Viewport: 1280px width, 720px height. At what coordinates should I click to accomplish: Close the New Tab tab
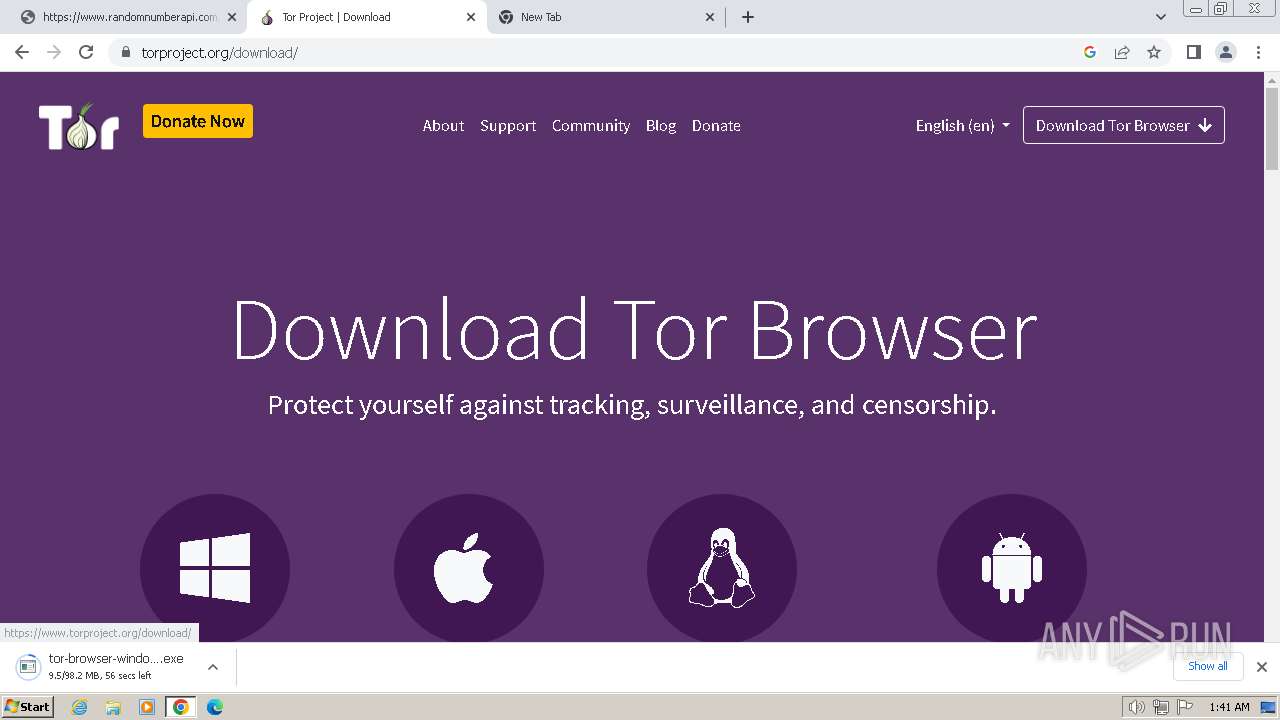[710, 17]
